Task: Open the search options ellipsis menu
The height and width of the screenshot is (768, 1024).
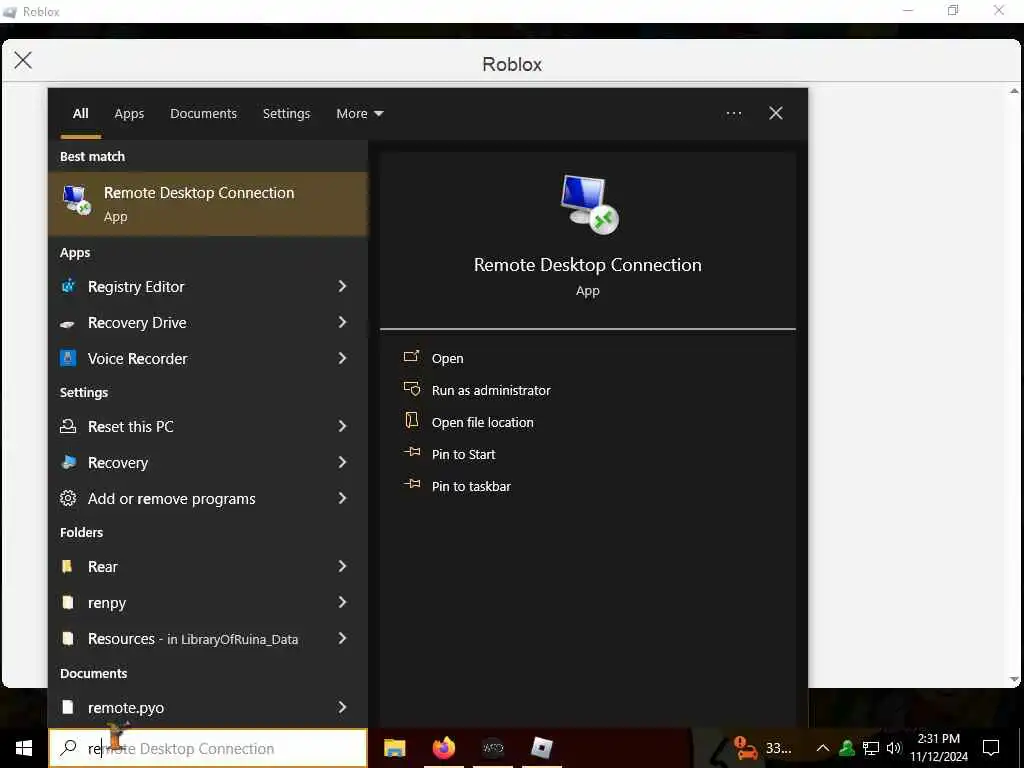Action: 733,114
